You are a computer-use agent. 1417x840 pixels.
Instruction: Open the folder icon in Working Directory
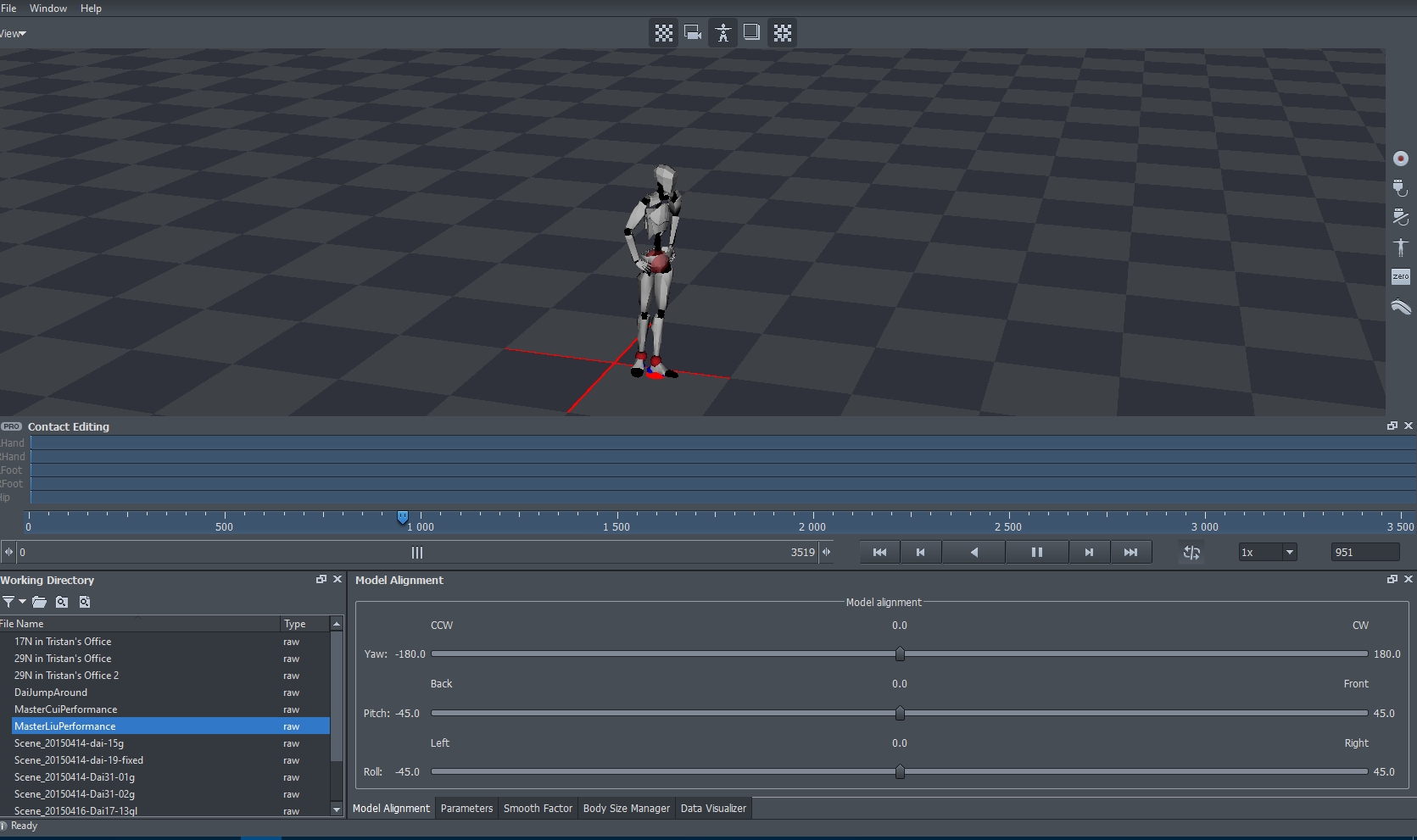(39, 602)
